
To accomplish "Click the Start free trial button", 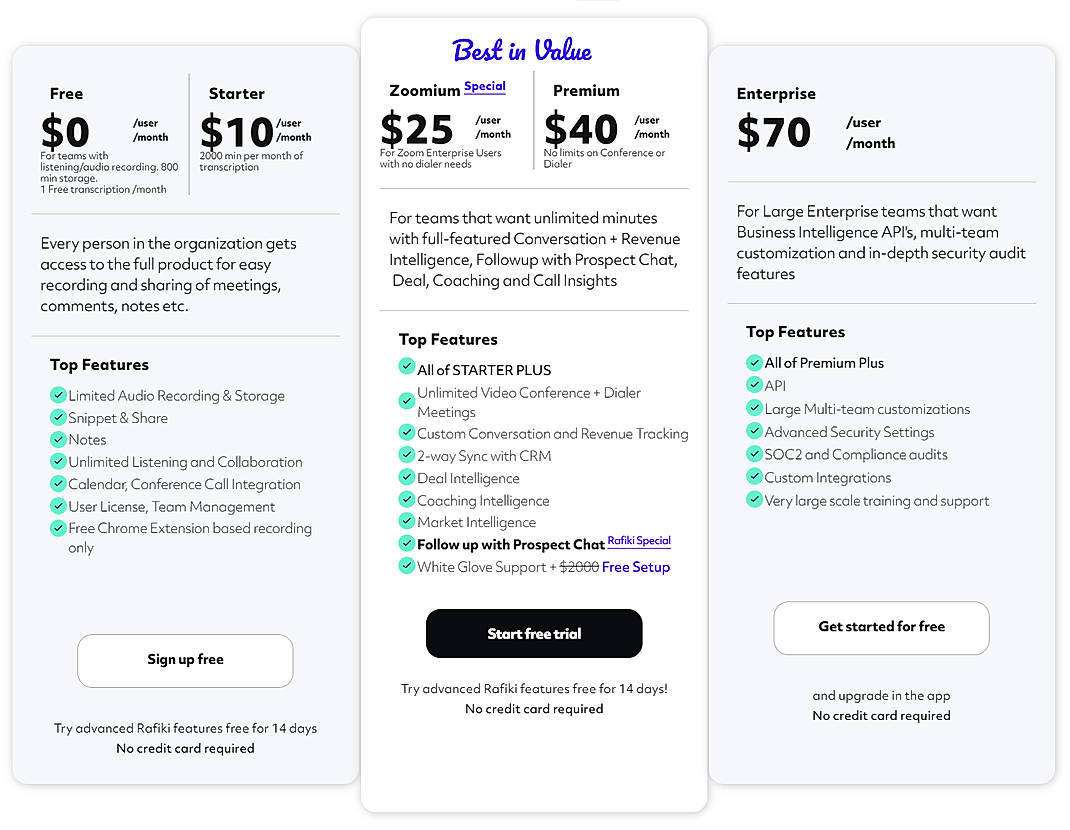I will (534, 633).
